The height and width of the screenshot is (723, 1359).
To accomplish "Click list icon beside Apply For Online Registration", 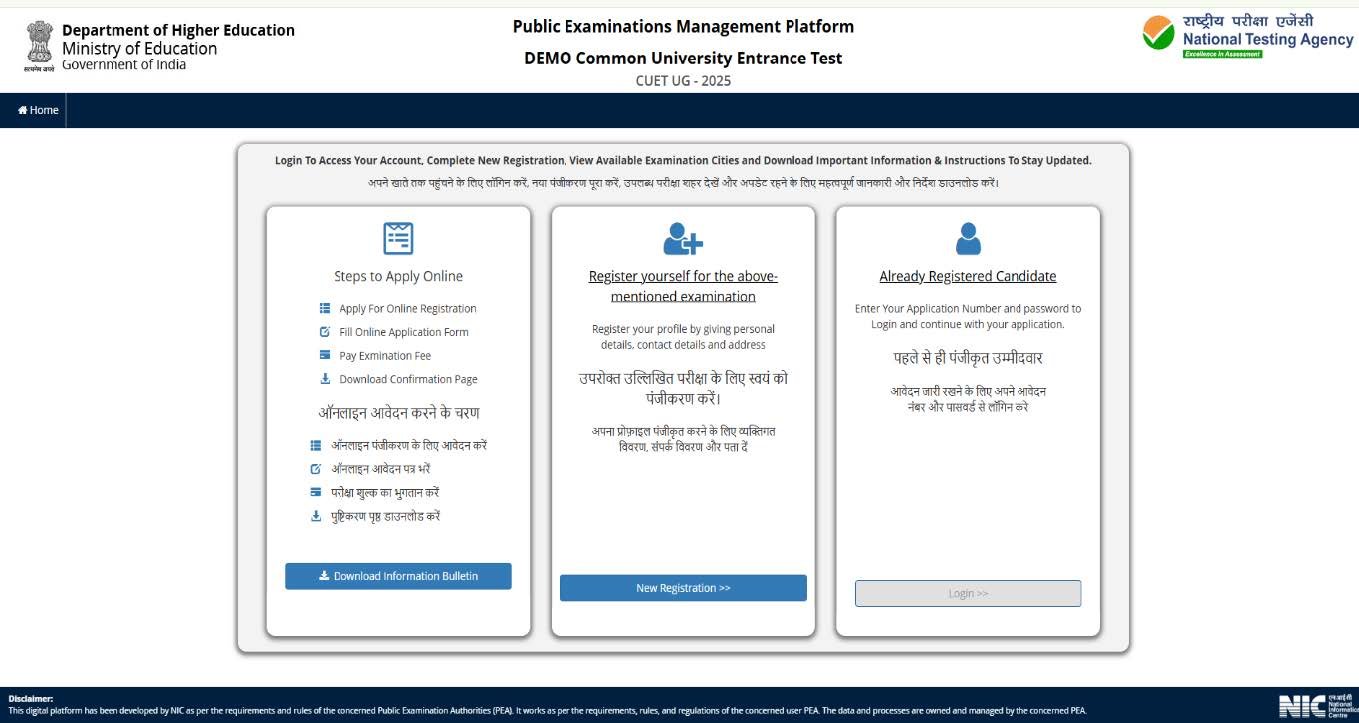I will [325, 308].
